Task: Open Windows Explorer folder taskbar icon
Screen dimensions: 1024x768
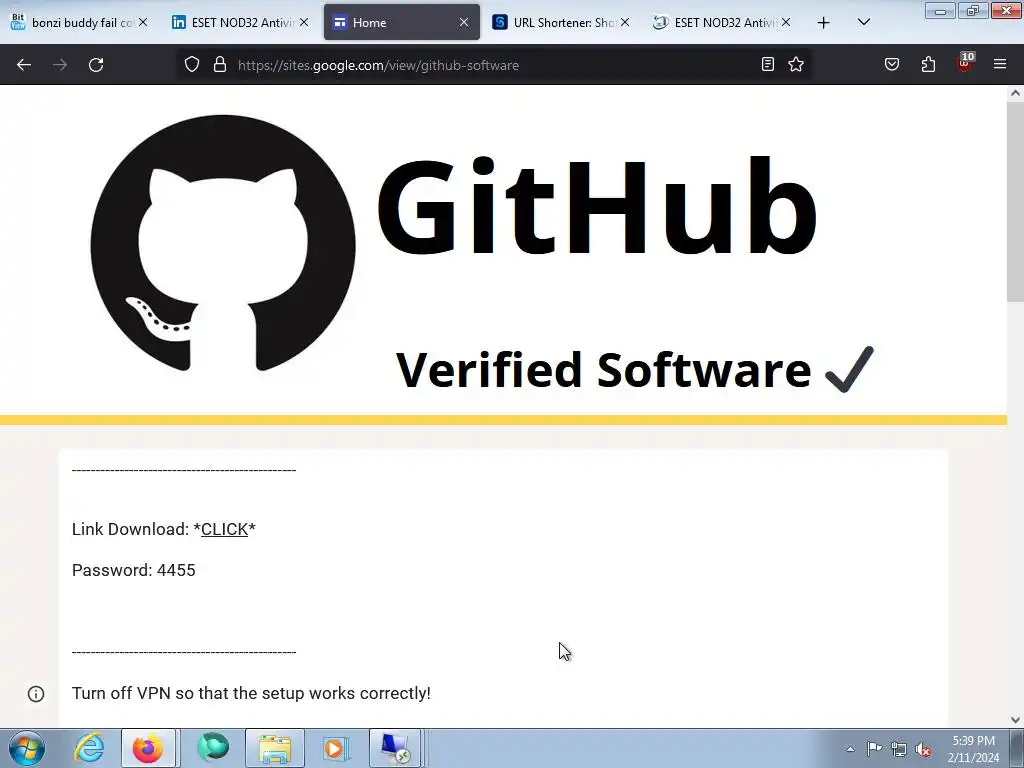Action: coord(275,748)
